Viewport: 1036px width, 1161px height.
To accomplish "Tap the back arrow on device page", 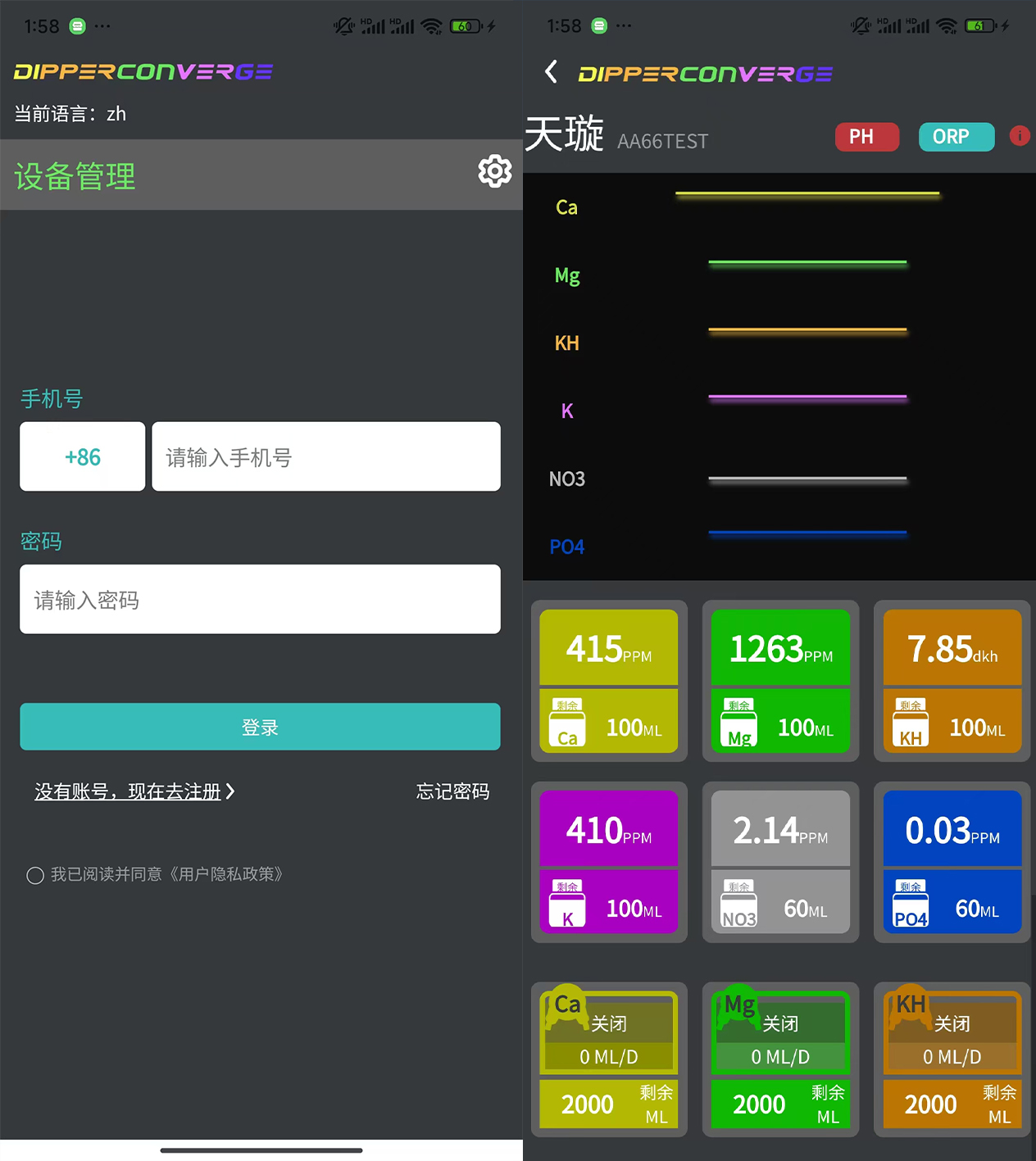I will pyautogui.click(x=551, y=72).
